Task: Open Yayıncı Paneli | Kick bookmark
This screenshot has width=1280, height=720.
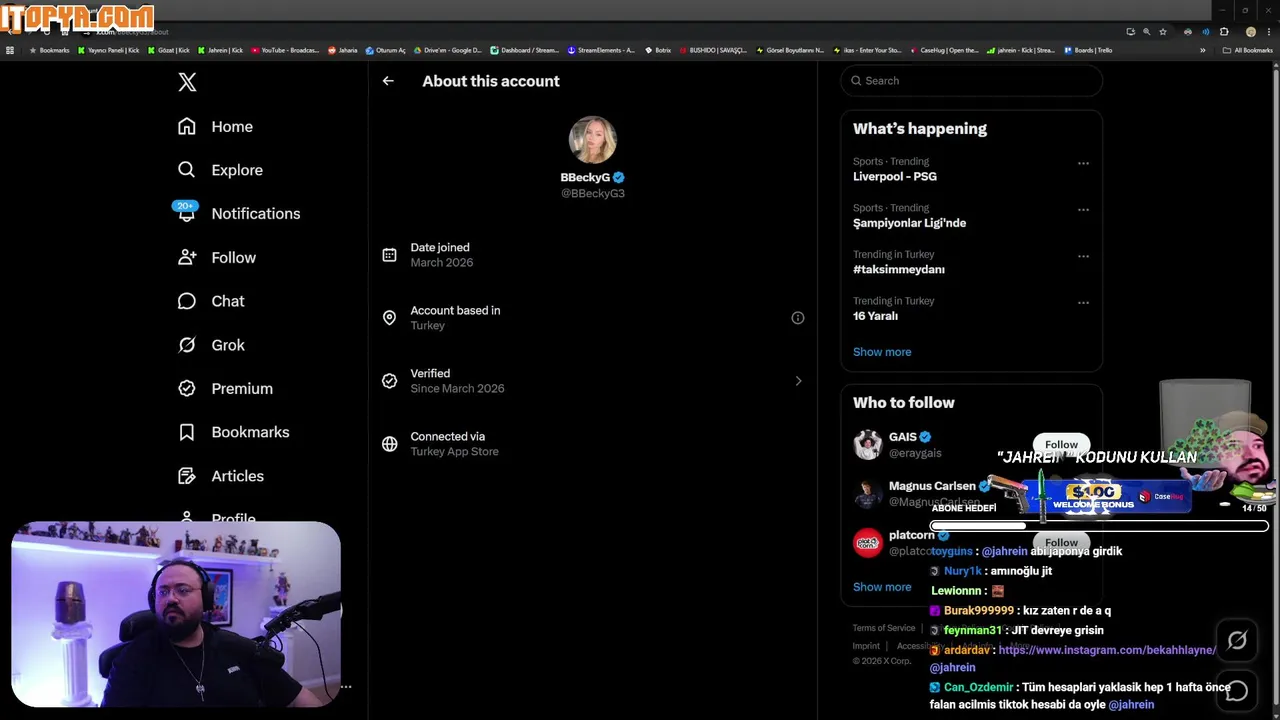Action: [x=109, y=50]
